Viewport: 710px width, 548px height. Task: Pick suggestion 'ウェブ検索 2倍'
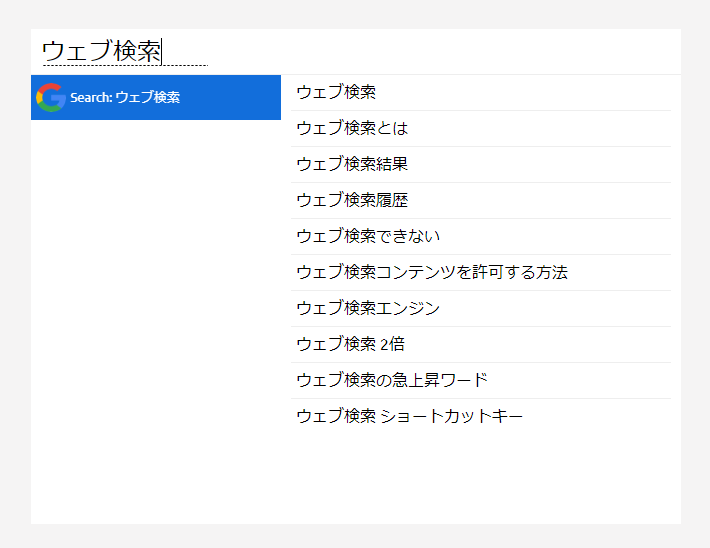(480, 345)
